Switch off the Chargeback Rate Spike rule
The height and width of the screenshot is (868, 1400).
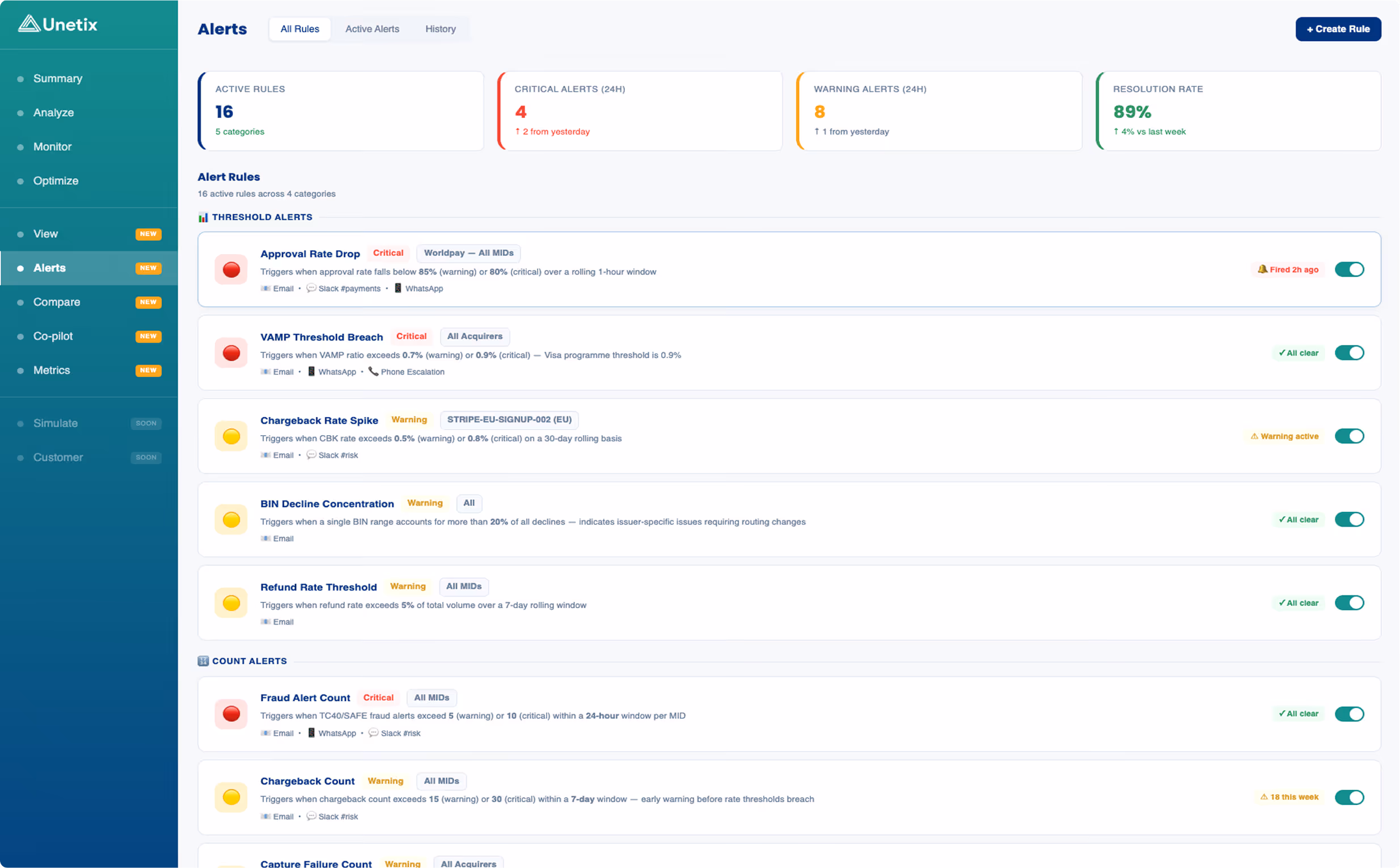tap(1349, 436)
